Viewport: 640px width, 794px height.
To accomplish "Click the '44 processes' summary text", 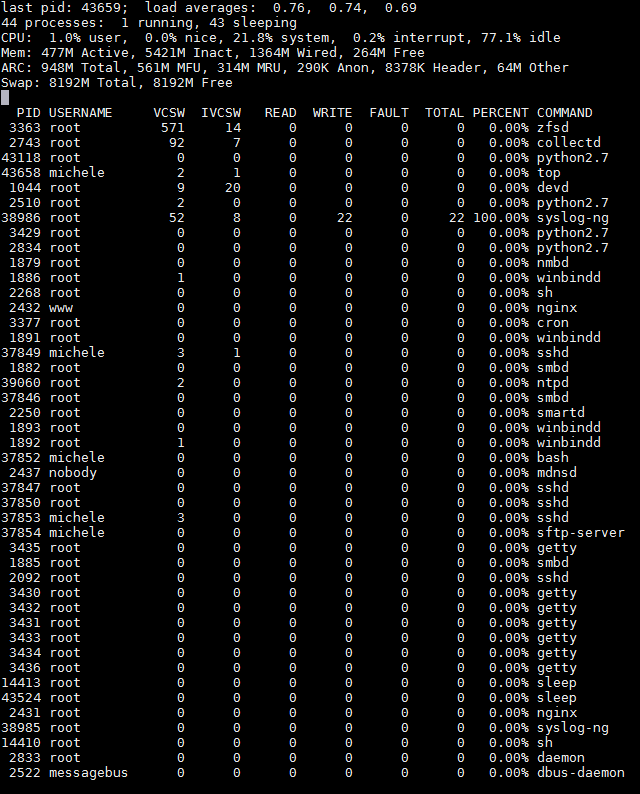I will (x=53, y=23).
